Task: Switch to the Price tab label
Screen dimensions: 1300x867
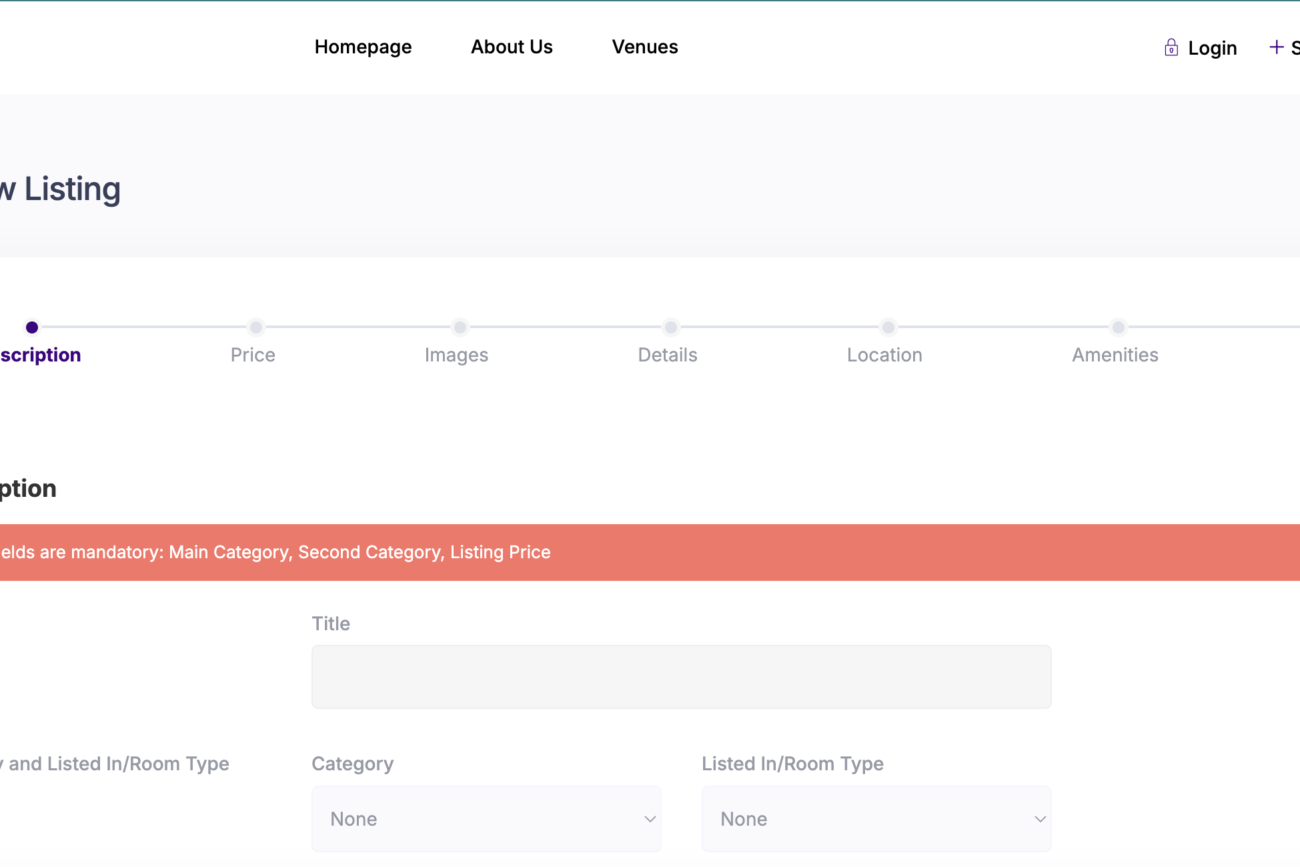Action: (253, 355)
